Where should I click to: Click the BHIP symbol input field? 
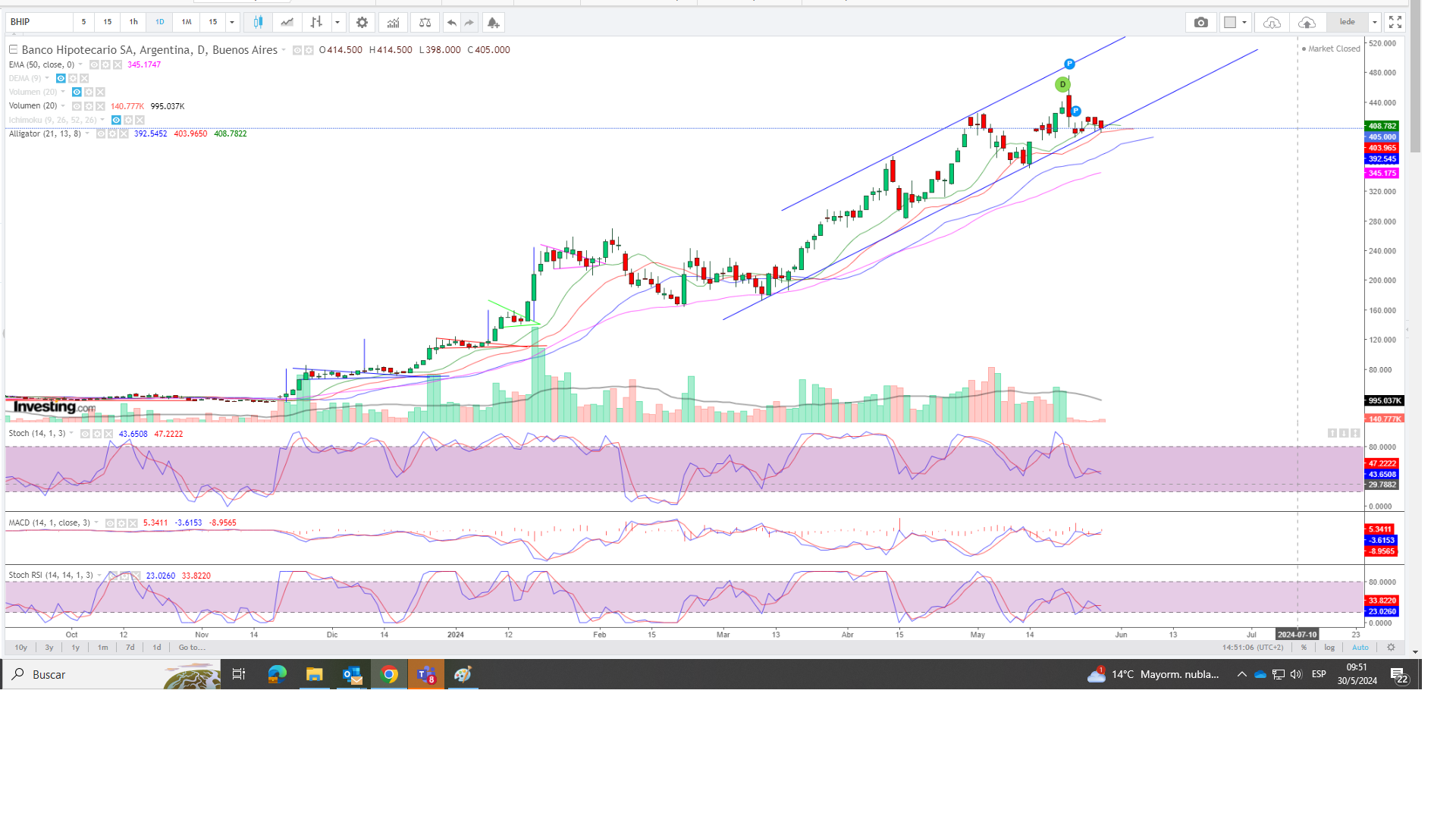click(x=38, y=22)
